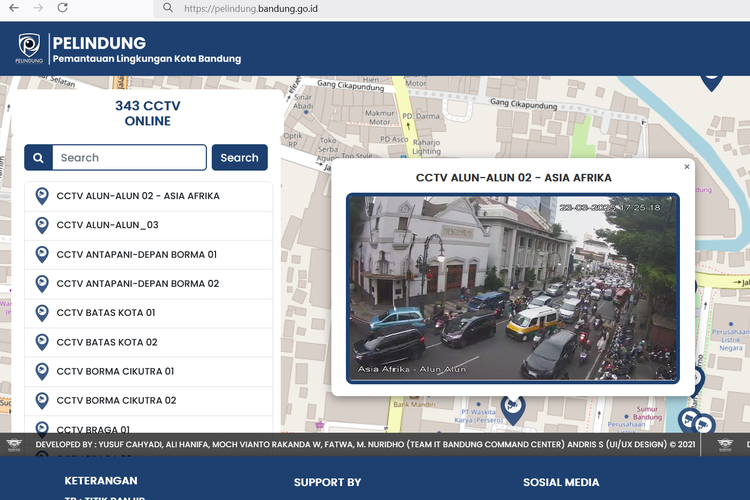Select CCTV BORMA CIKUTRA 02 entry
750x500 pixels.
(x=149, y=401)
